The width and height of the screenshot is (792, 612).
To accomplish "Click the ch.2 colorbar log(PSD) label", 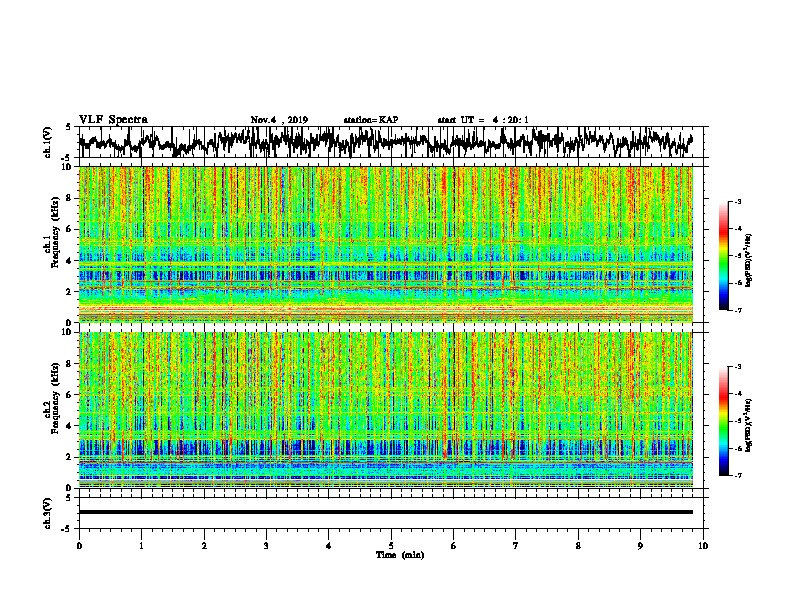I will [749, 425].
